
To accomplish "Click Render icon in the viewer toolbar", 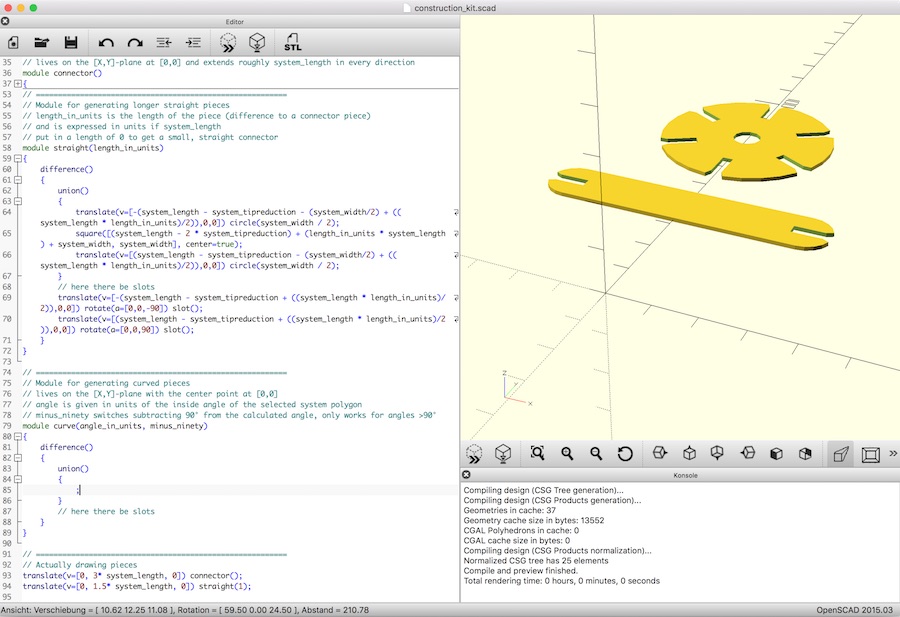I will coord(503,454).
